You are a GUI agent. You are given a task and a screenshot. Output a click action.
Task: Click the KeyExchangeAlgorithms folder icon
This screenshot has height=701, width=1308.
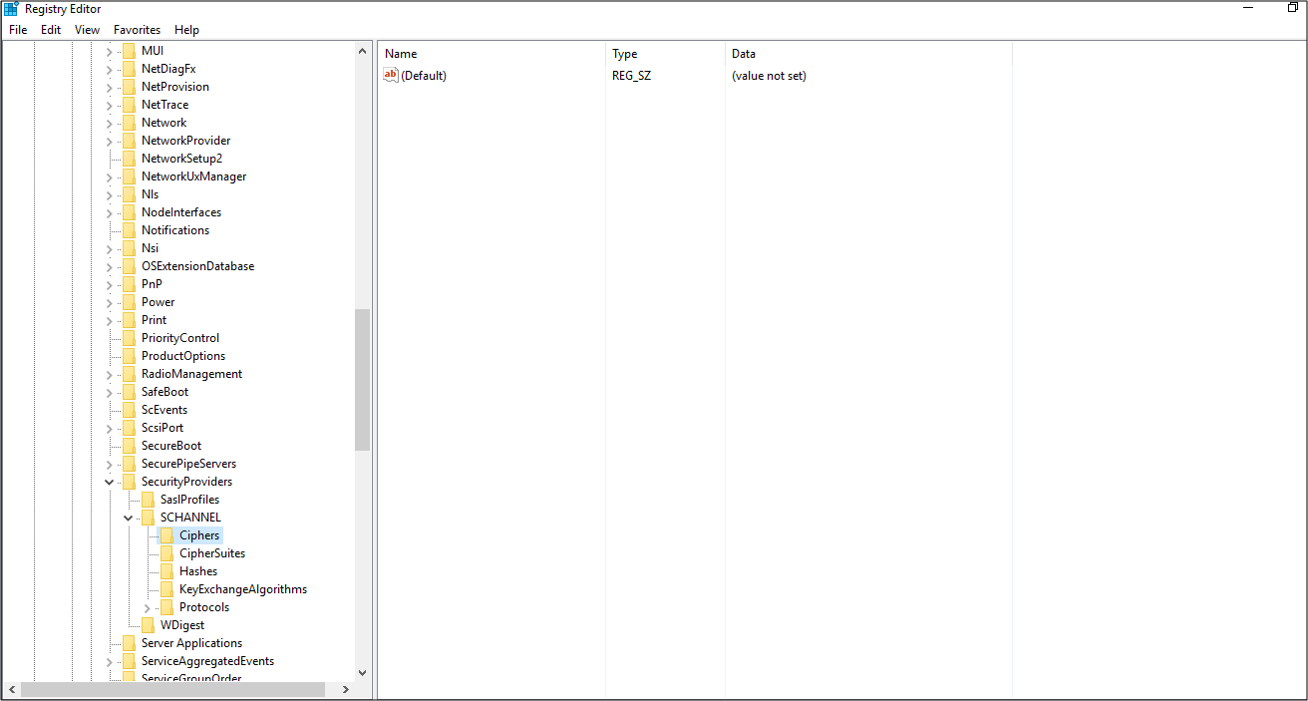[166, 590]
